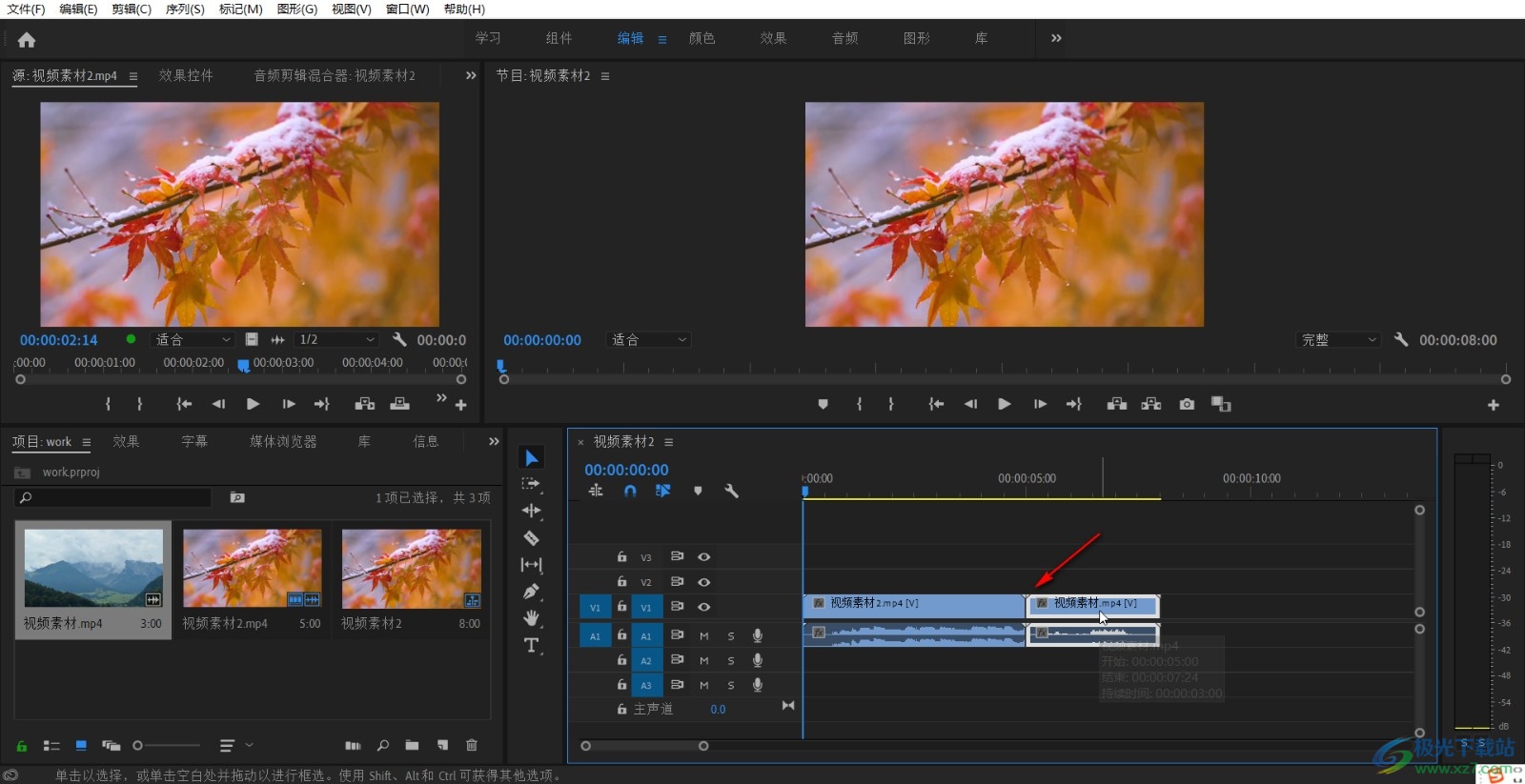This screenshot has height=784, width=1525.
Task: Delete selected item with trash icon
Action: coord(471,745)
